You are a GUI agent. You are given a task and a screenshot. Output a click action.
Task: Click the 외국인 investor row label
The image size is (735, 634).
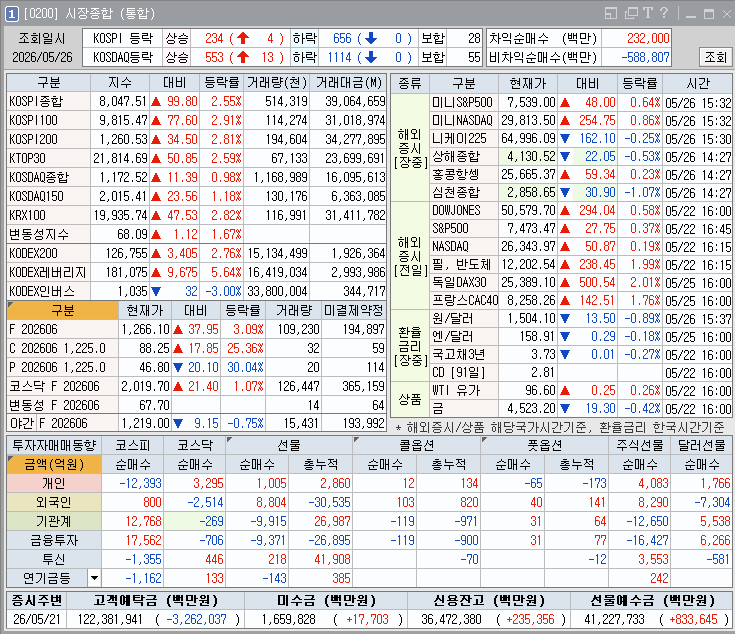click(54, 502)
